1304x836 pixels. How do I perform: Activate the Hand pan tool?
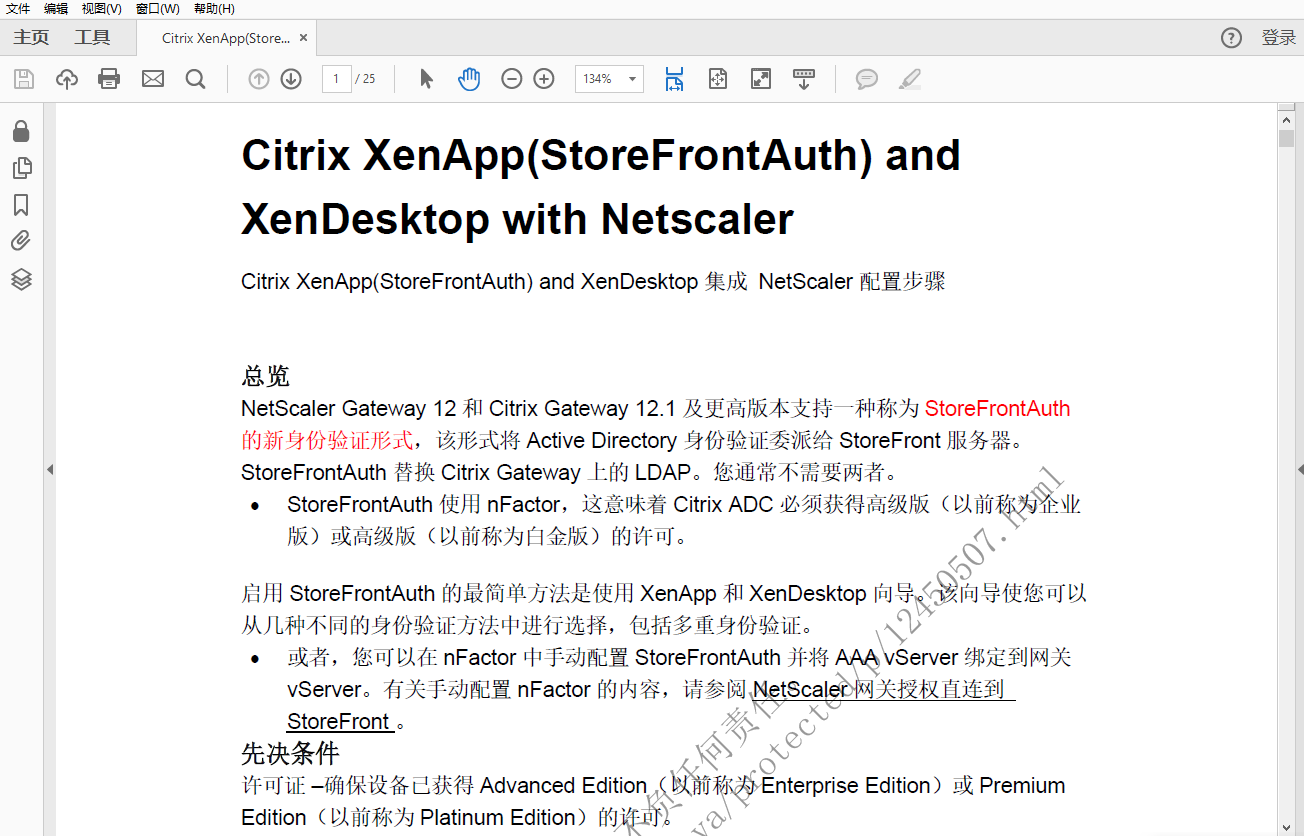469,79
